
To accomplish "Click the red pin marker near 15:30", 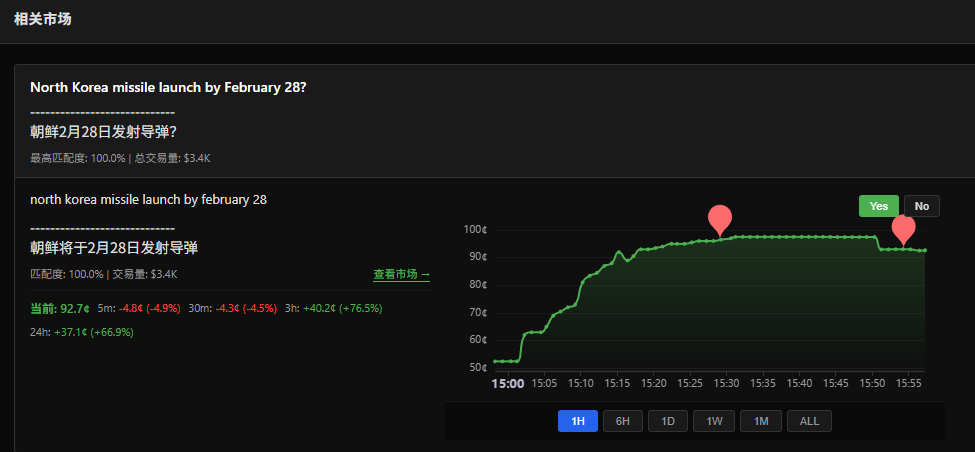I will coord(719,219).
